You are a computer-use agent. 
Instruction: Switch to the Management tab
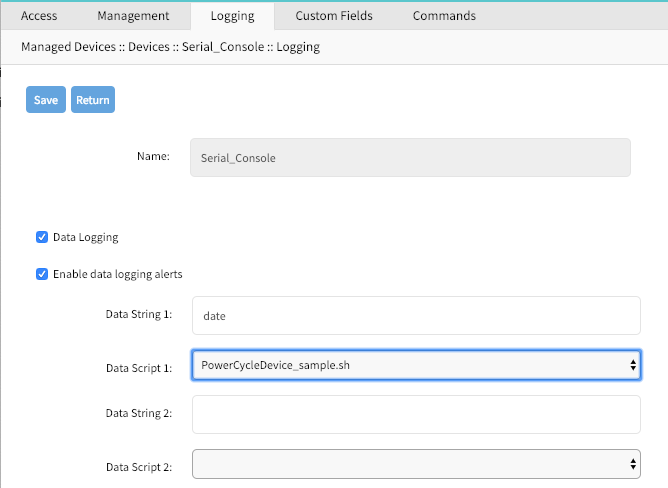133,16
